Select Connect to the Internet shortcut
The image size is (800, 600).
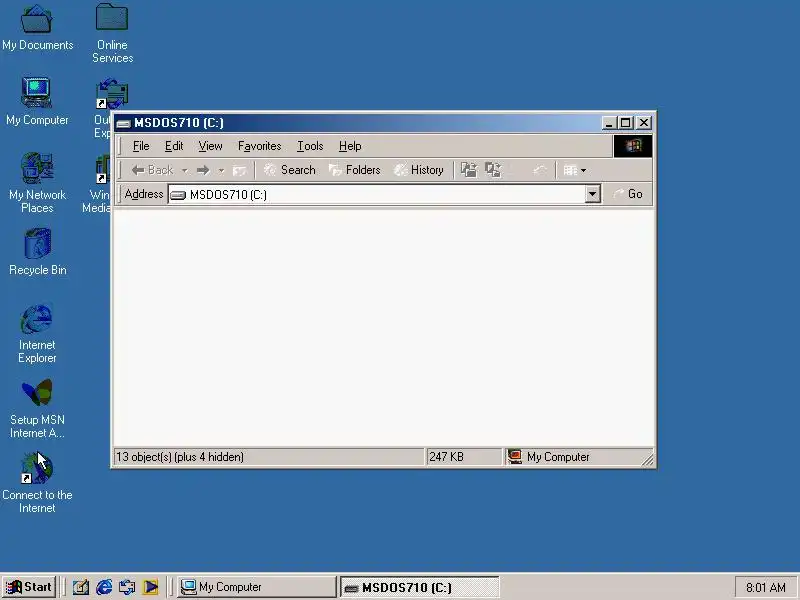coord(37,483)
